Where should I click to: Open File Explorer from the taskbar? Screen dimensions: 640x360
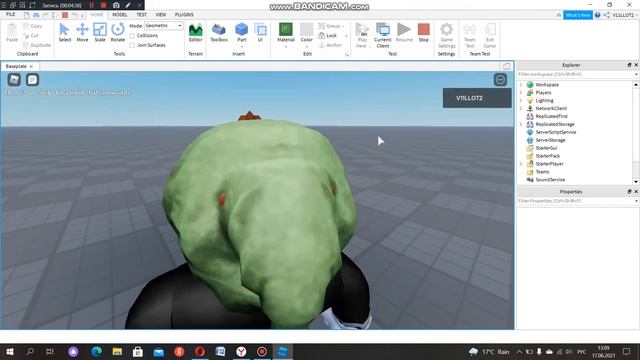(x=117, y=351)
